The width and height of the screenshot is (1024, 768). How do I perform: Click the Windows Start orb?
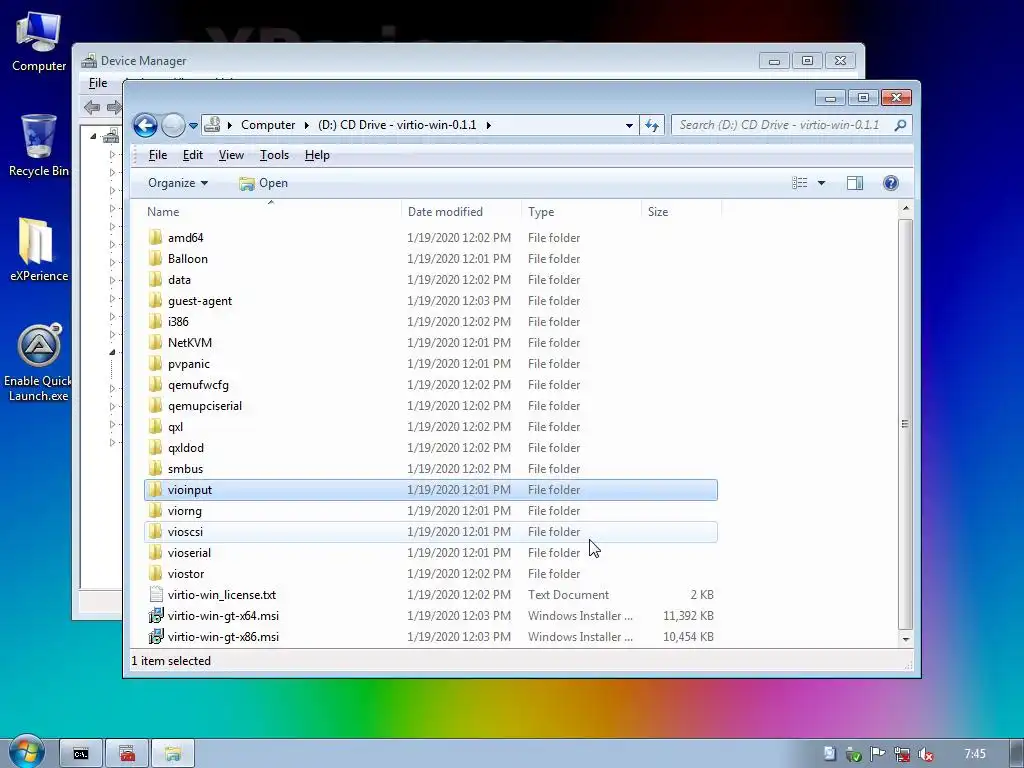point(26,753)
